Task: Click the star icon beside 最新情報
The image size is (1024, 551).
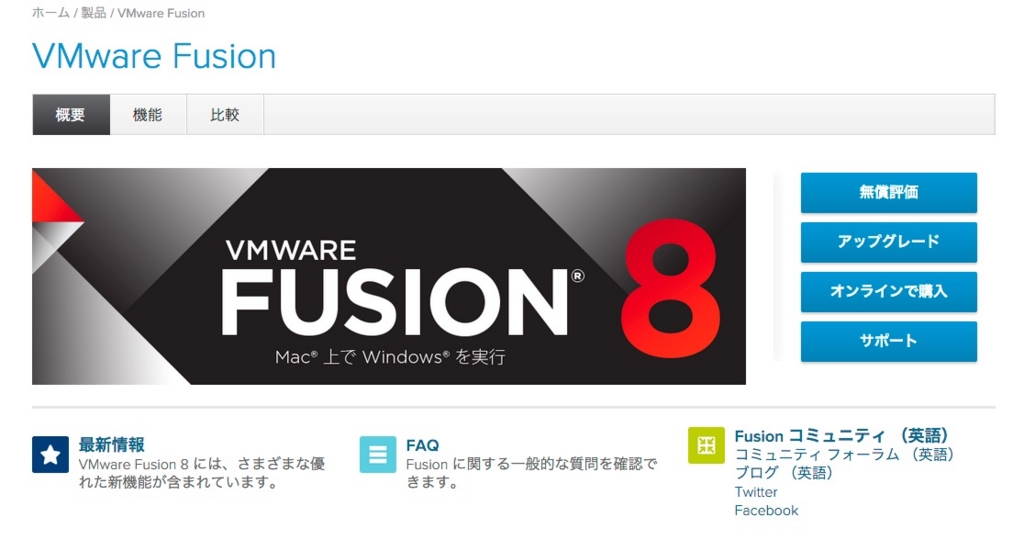Action: tap(50, 454)
